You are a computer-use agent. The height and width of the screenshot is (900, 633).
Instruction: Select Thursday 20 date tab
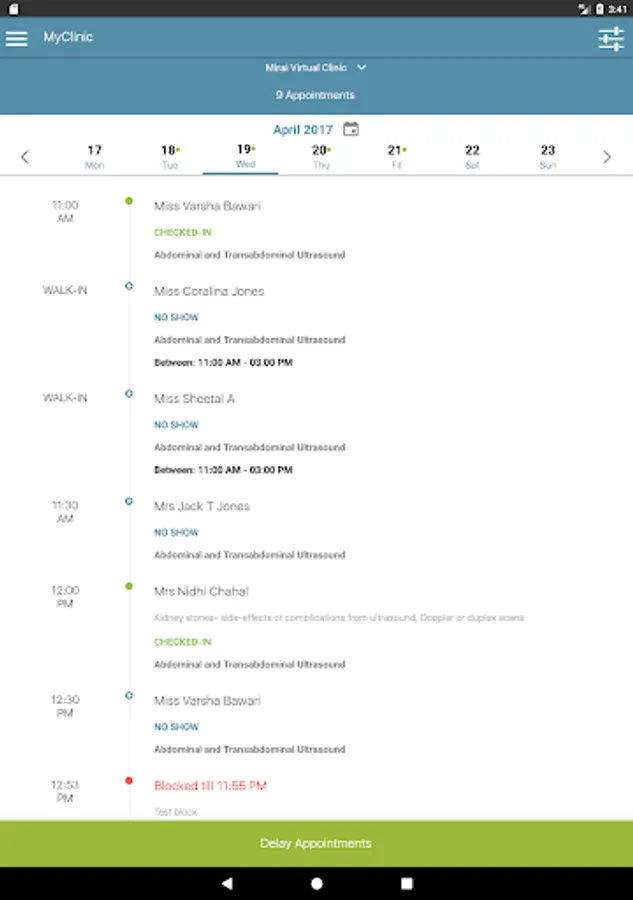(x=320, y=156)
